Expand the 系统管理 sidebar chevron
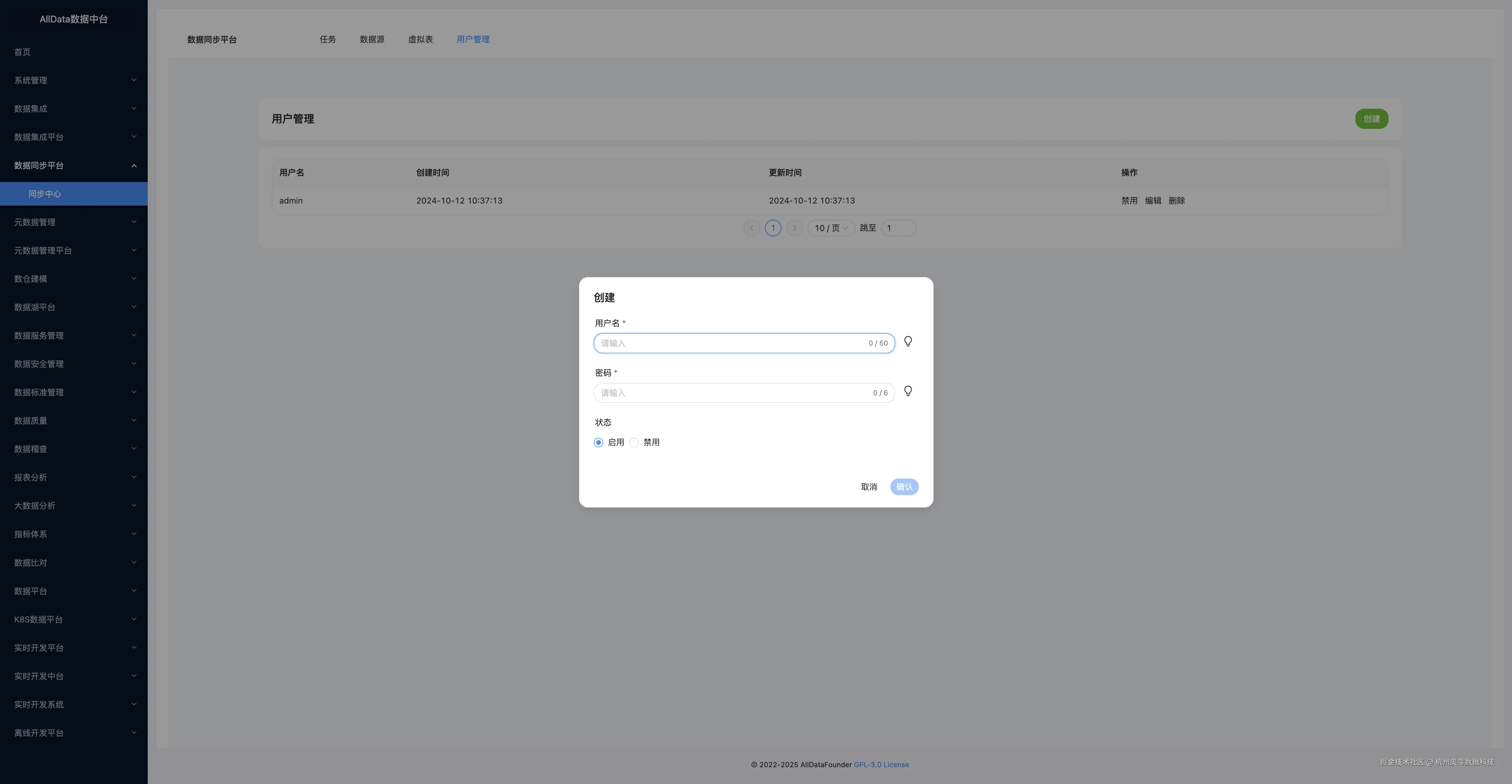 coord(134,80)
